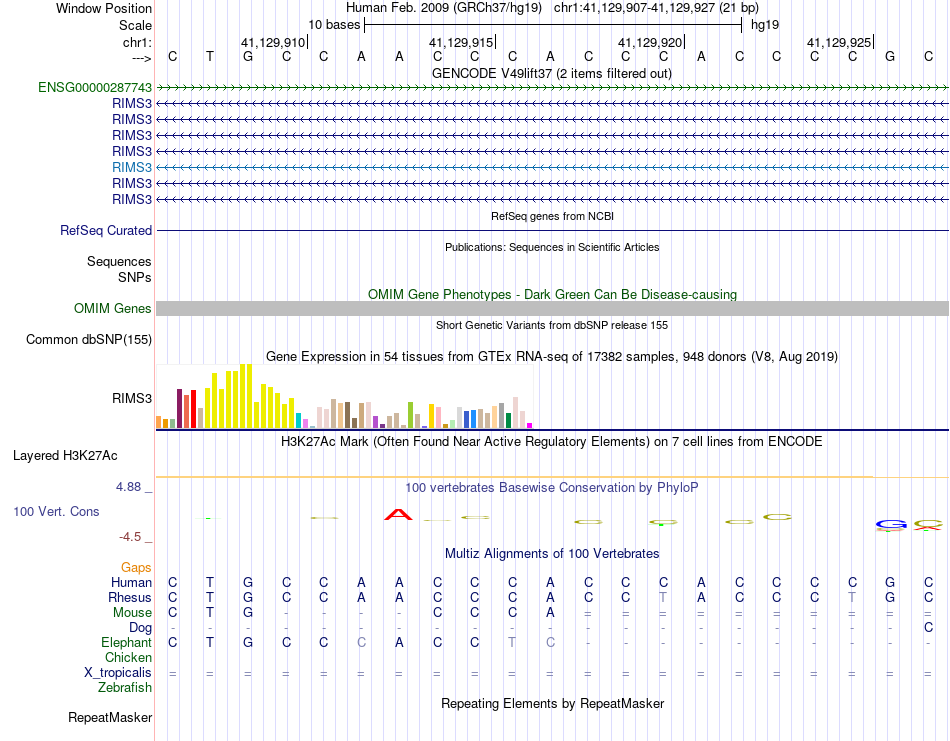Image resolution: width=950 pixels, height=741 pixels.
Task: Click the dark blue RefSeq Curated line
Action: (x=552, y=231)
